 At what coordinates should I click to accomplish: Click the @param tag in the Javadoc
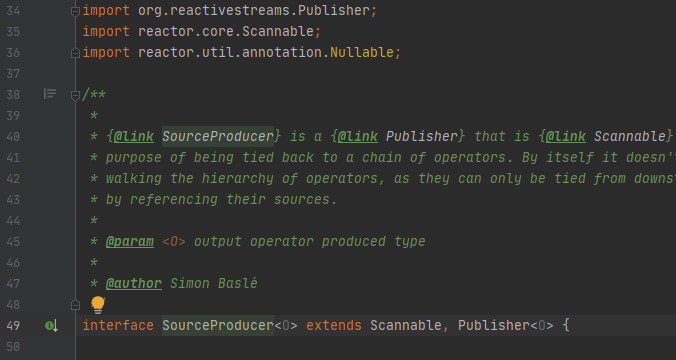click(x=130, y=242)
